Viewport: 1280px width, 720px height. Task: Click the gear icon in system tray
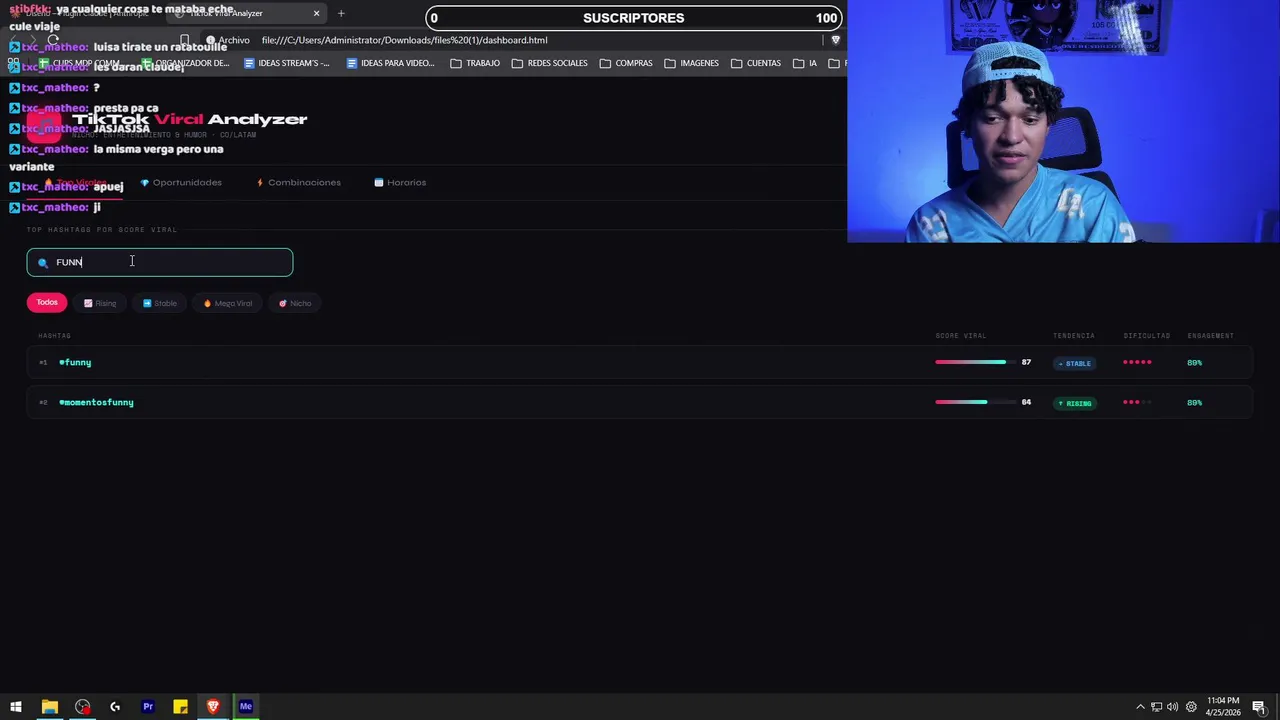[x=1191, y=707]
